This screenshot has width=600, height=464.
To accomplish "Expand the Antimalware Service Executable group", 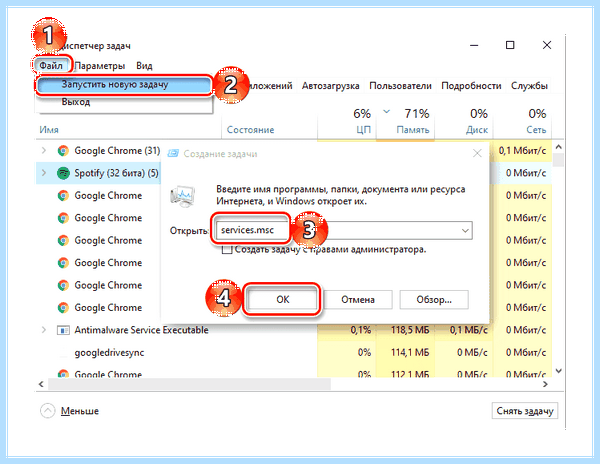I will (x=44, y=330).
